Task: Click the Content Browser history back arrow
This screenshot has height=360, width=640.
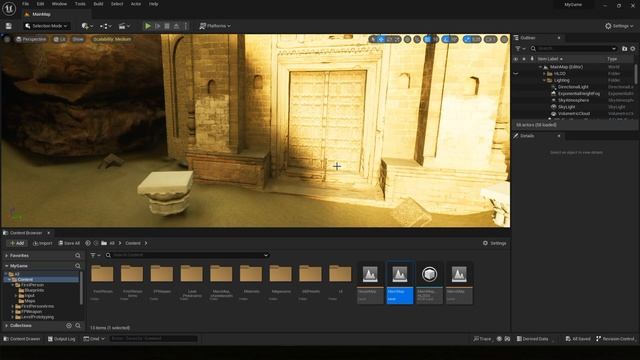Action: [88, 243]
